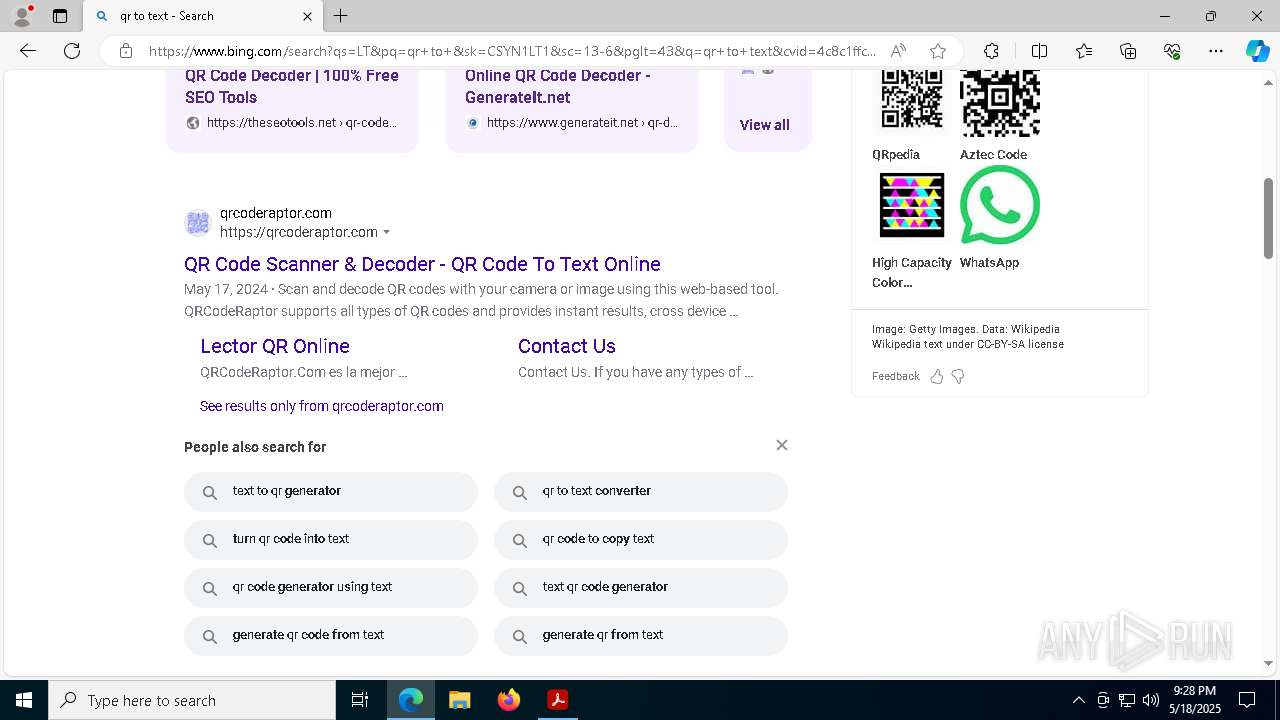This screenshot has width=1280, height=720.
Task: Click the address bar URL field
Action: point(511,51)
